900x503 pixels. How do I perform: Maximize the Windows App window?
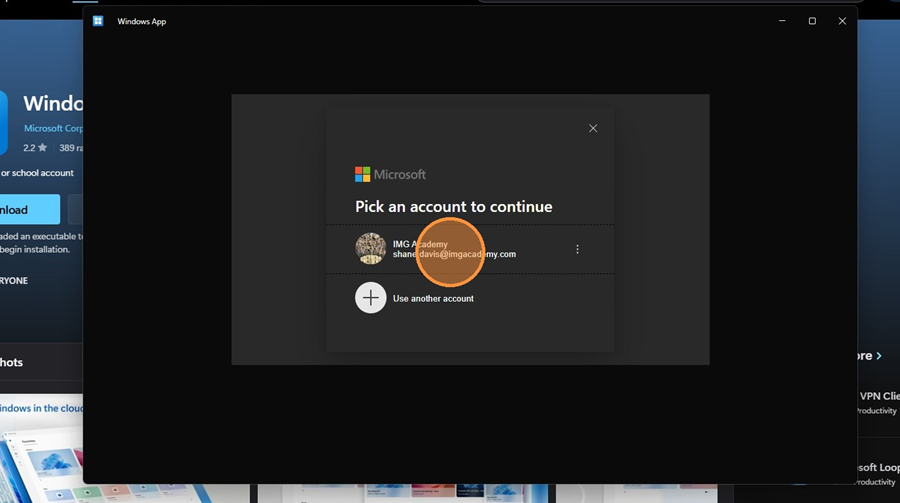[812, 21]
